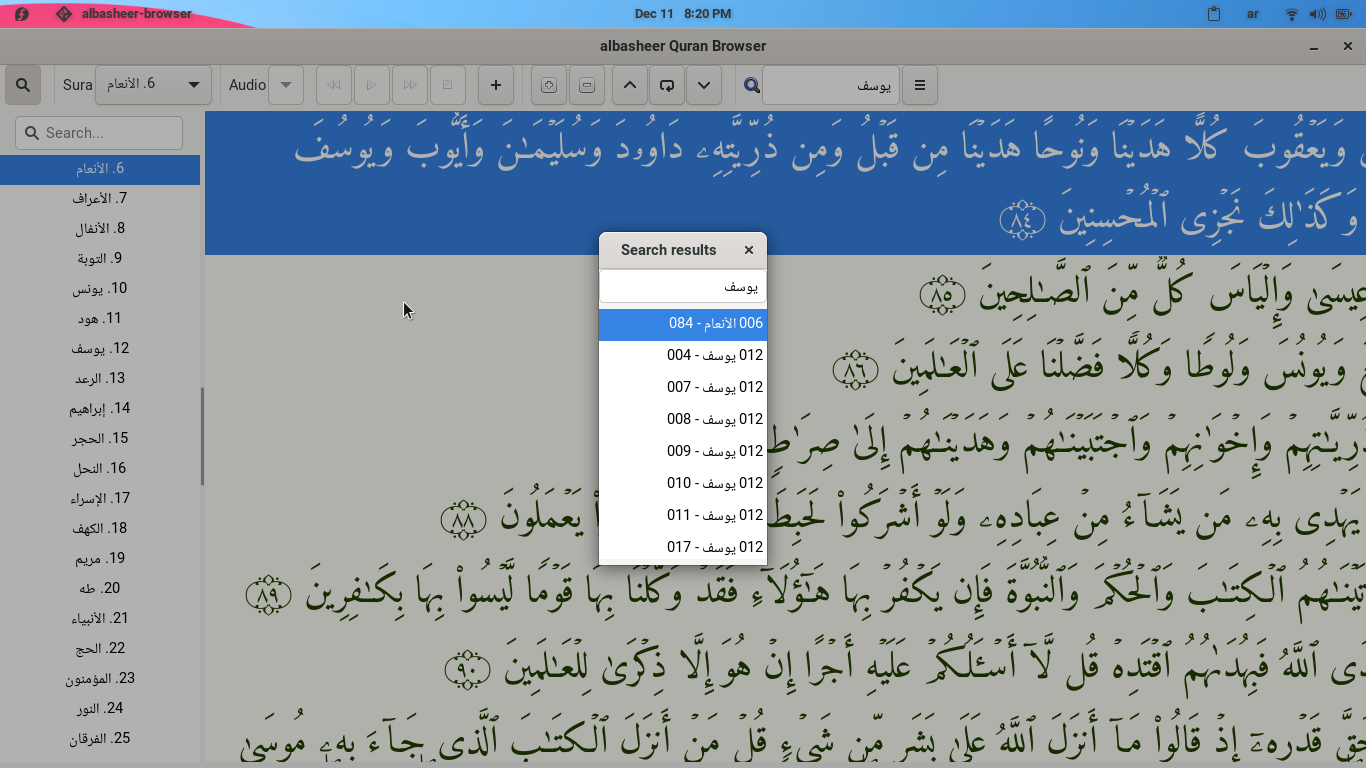This screenshot has height=768, width=1366.
Task: Select sura 22. الحج in sidebar
Action: (100, 648)
